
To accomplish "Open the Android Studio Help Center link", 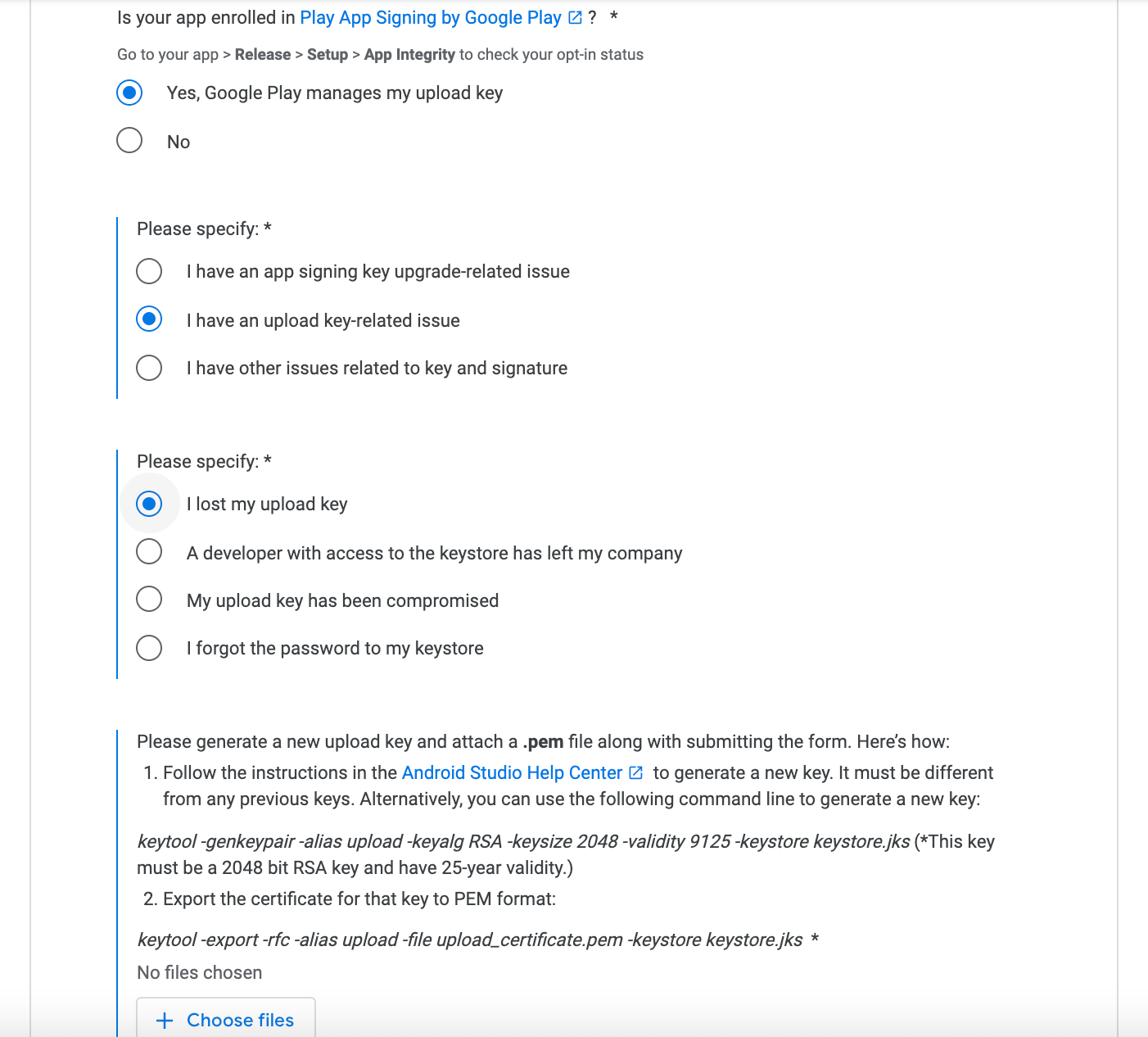I will coord(510,772).
